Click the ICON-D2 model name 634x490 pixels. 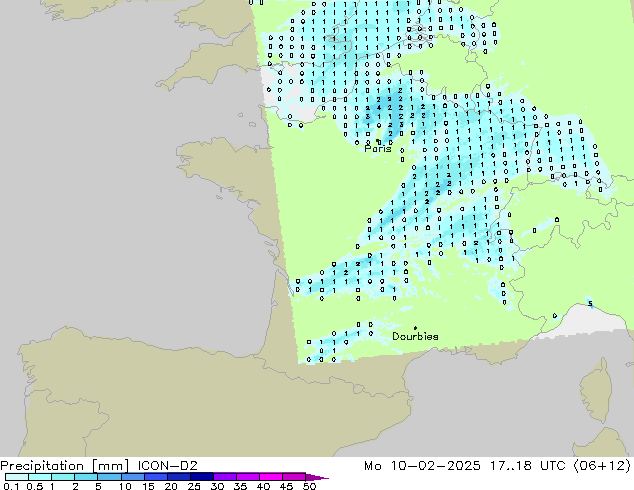tap(167, 466)
